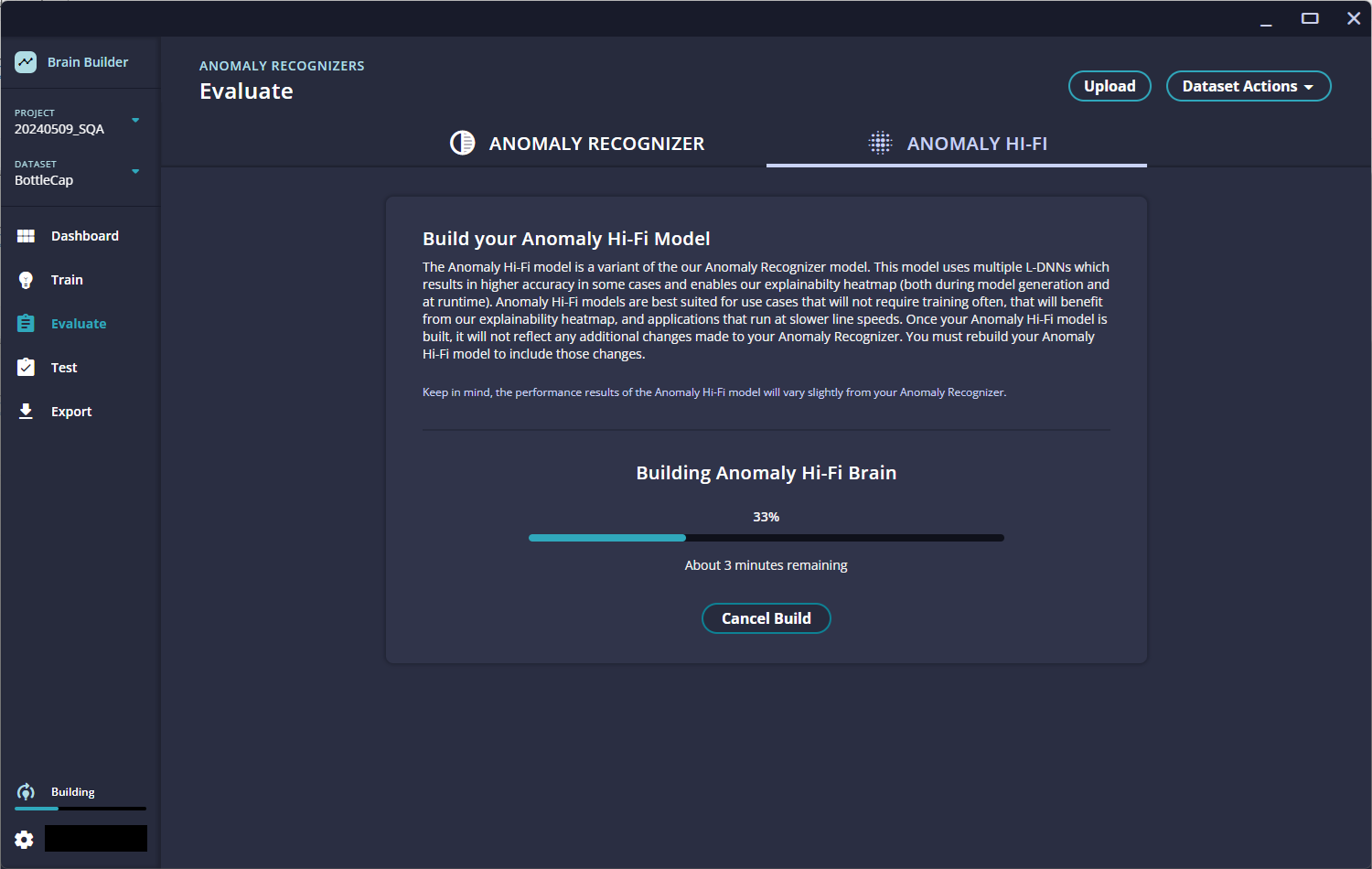
Task: Open settings with the gear icon
Action: [x=24, y=839]
